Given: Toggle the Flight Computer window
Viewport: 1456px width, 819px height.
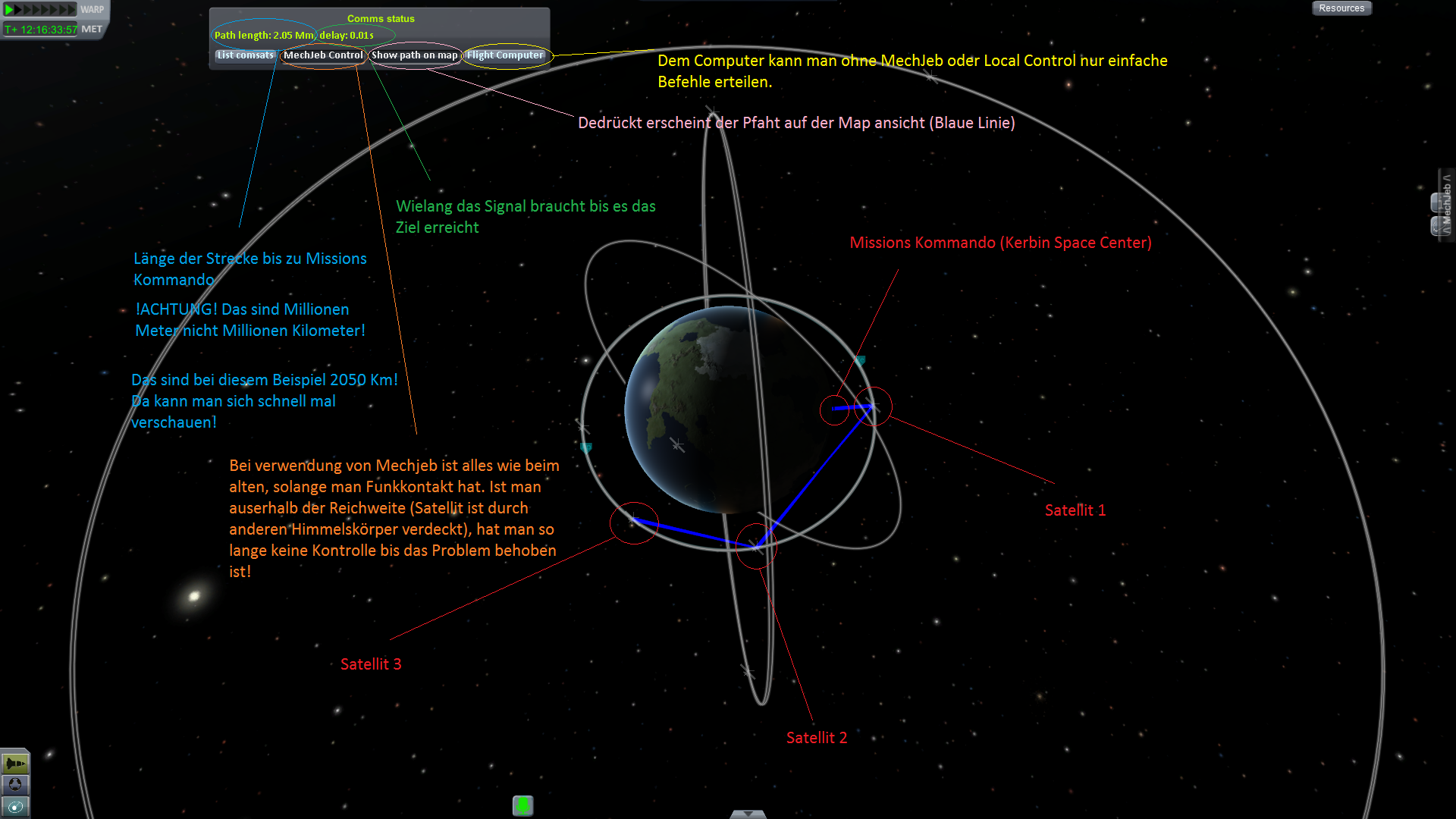Looking at the screenshot, I should click(505, 55).
